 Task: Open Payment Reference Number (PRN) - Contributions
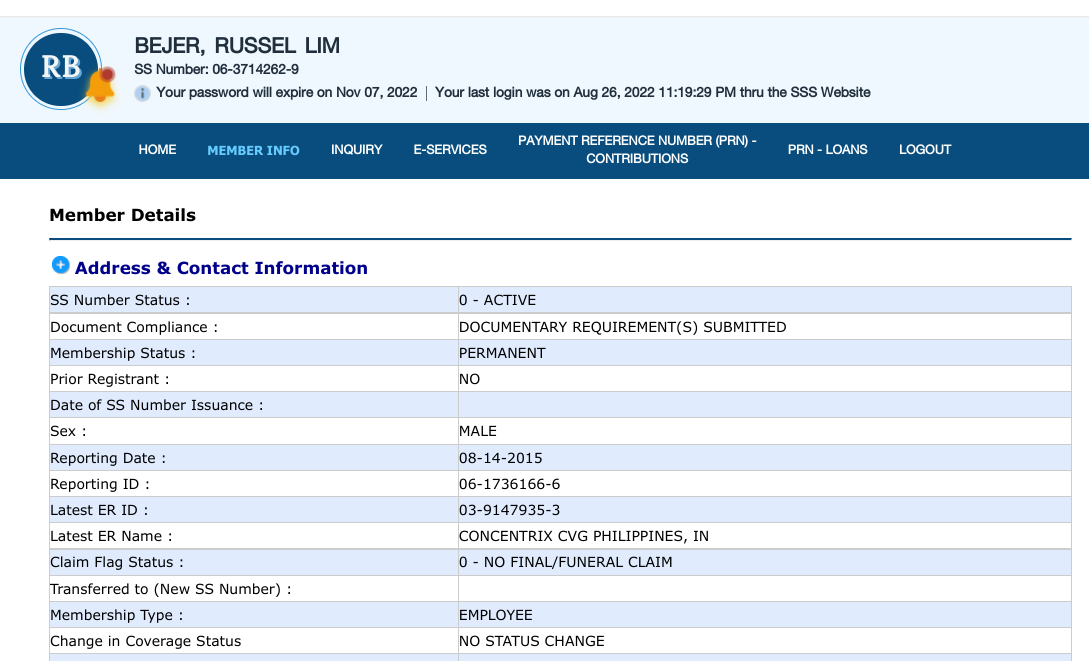(x=637, y=150)
